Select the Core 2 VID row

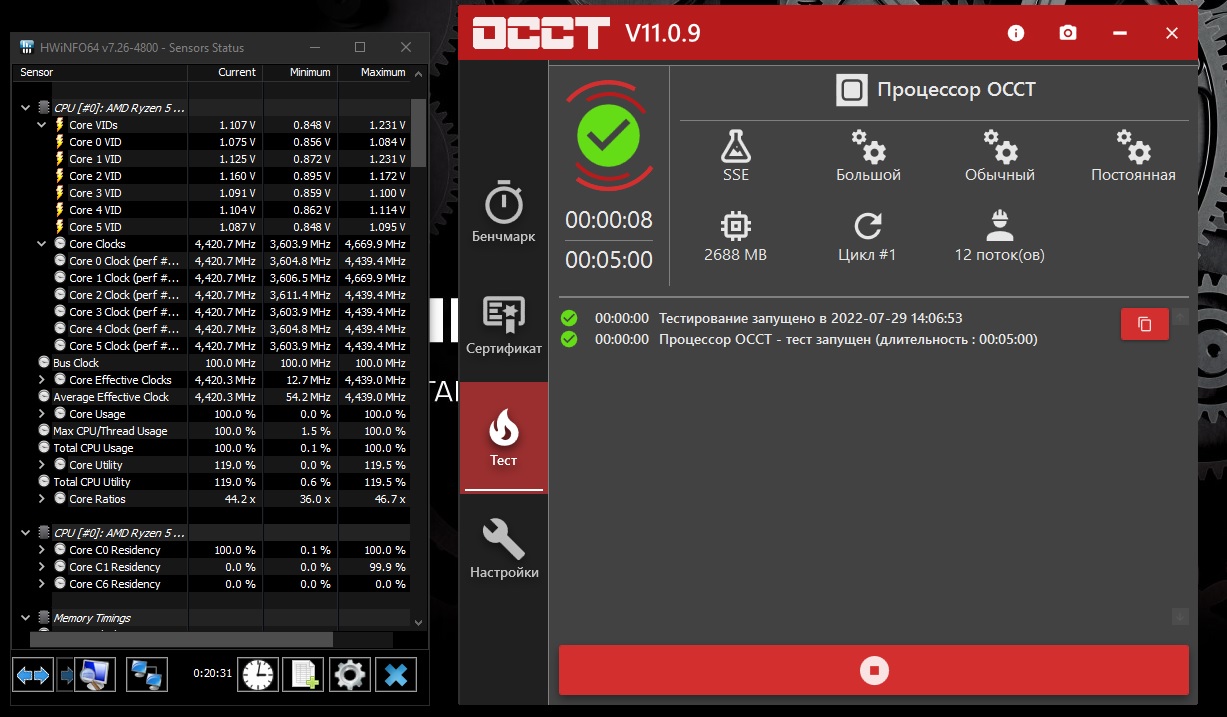(x=212, y=176)
